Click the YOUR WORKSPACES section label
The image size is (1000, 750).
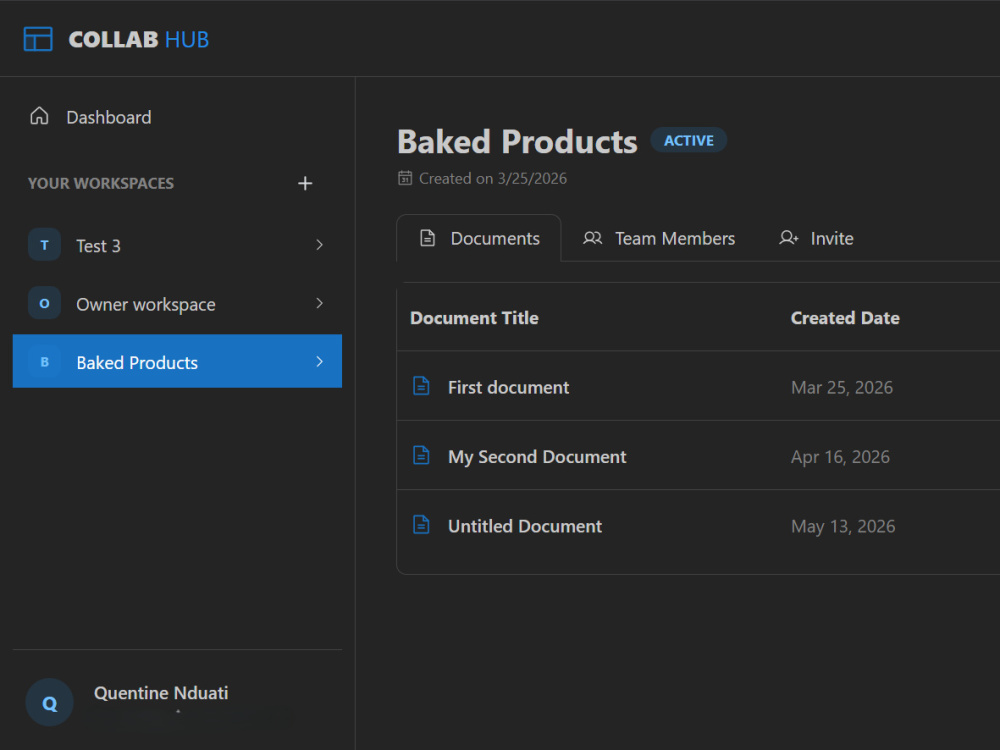pyautogui.click(x=101, y=184)
